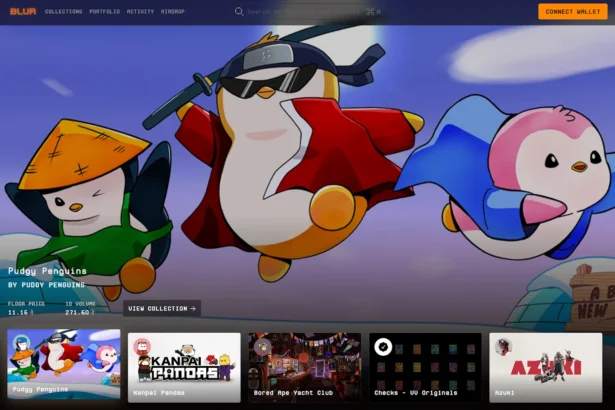Click the command-K shortcut hint
The image size is (615, 410).
(x=374, y=12)
